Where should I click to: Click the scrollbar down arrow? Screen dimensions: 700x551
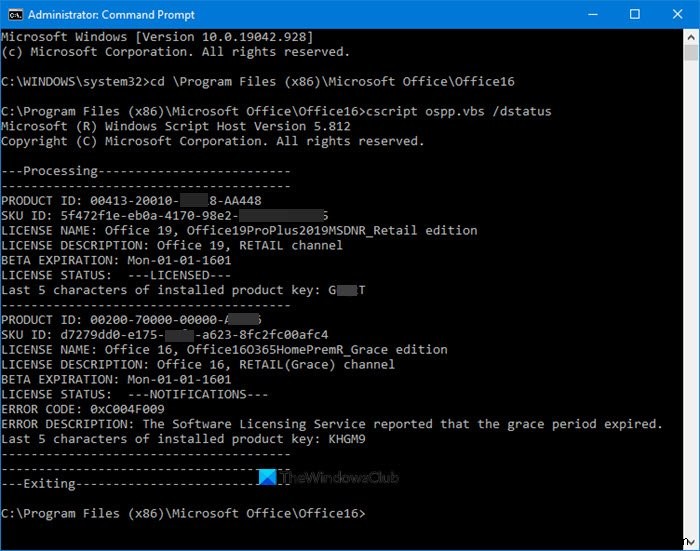pyautogui.click(x=691, y=542)
